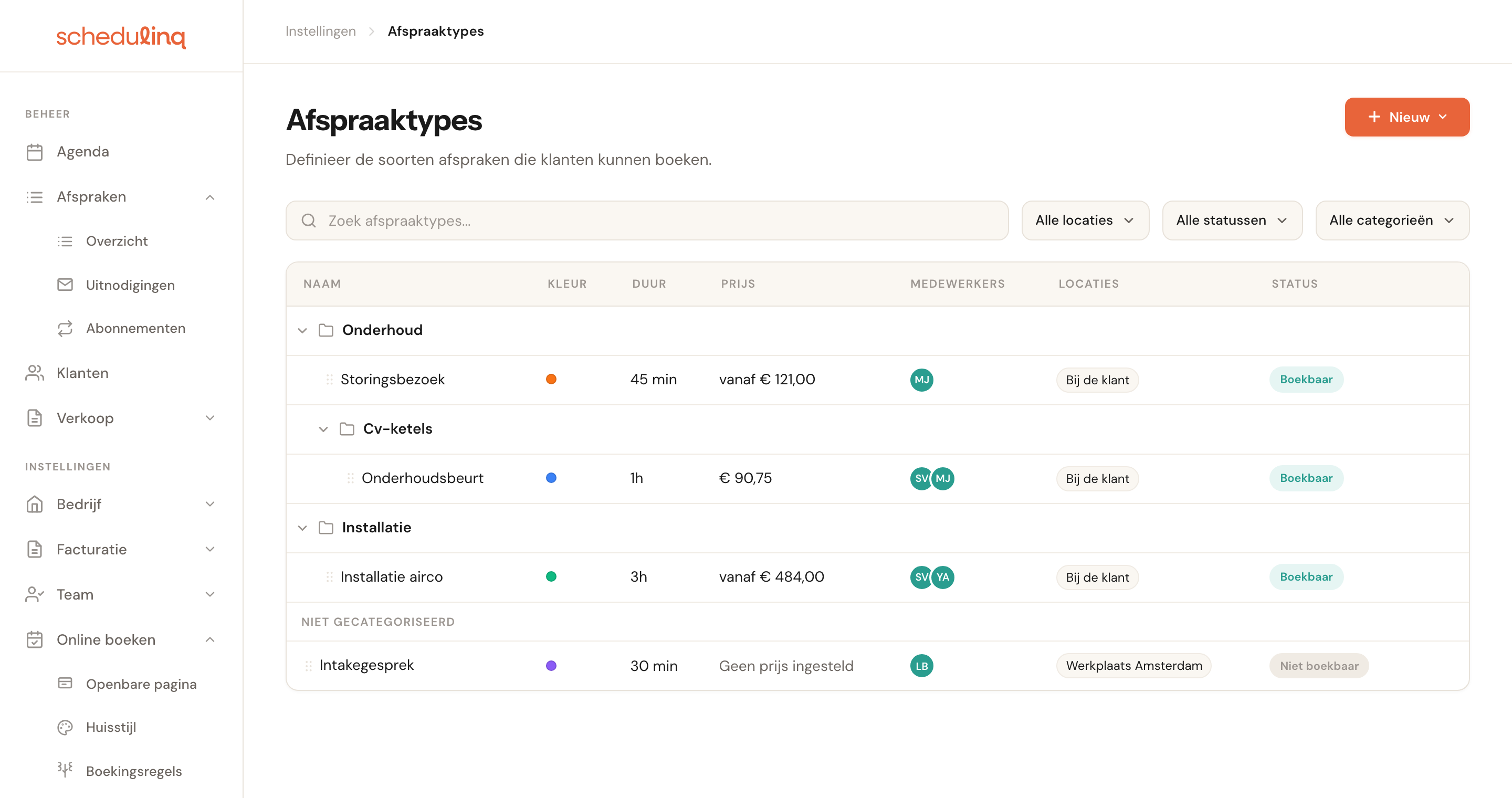
Task: Click the blue color dot of Onderhoudsbeurt
Action: click(551, 478)
